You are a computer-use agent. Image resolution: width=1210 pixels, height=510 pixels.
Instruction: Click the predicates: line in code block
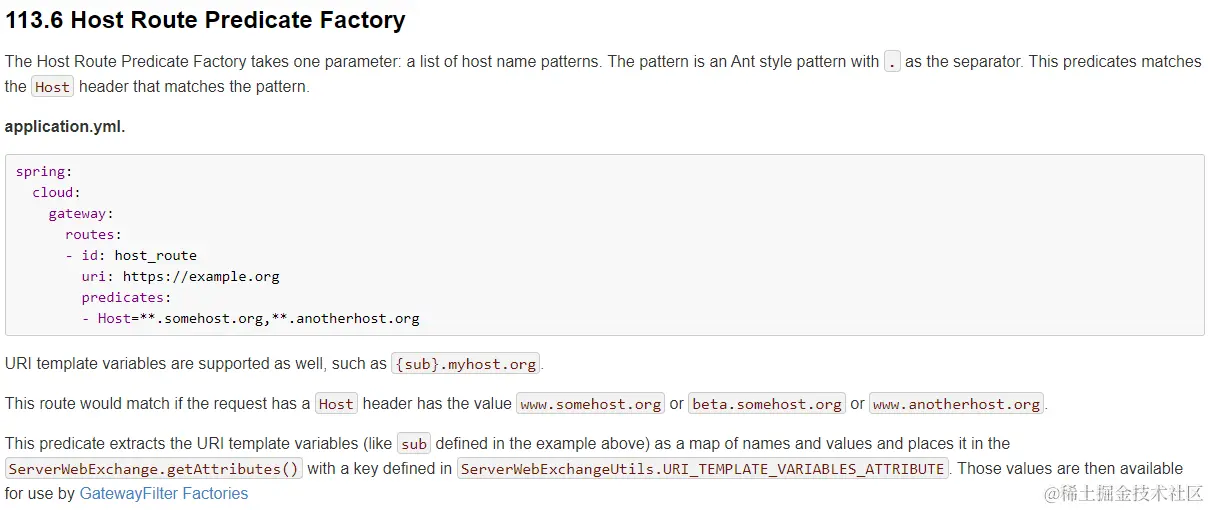(126, 297)
